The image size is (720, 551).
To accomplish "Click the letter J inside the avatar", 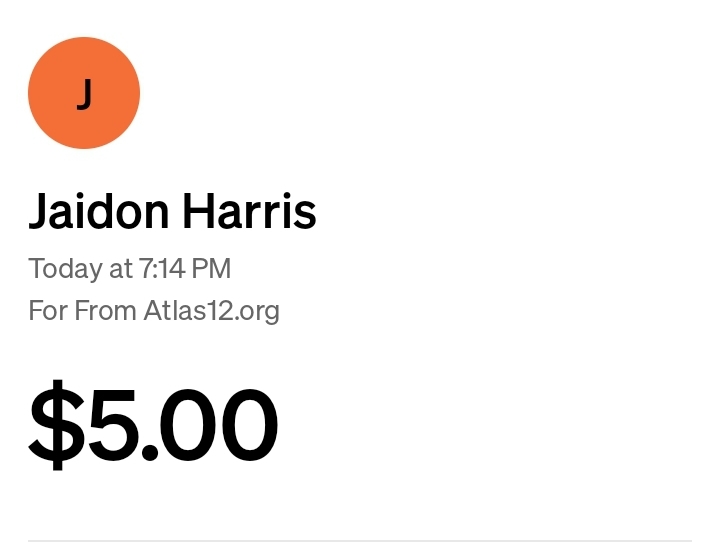I will [84, 94].
